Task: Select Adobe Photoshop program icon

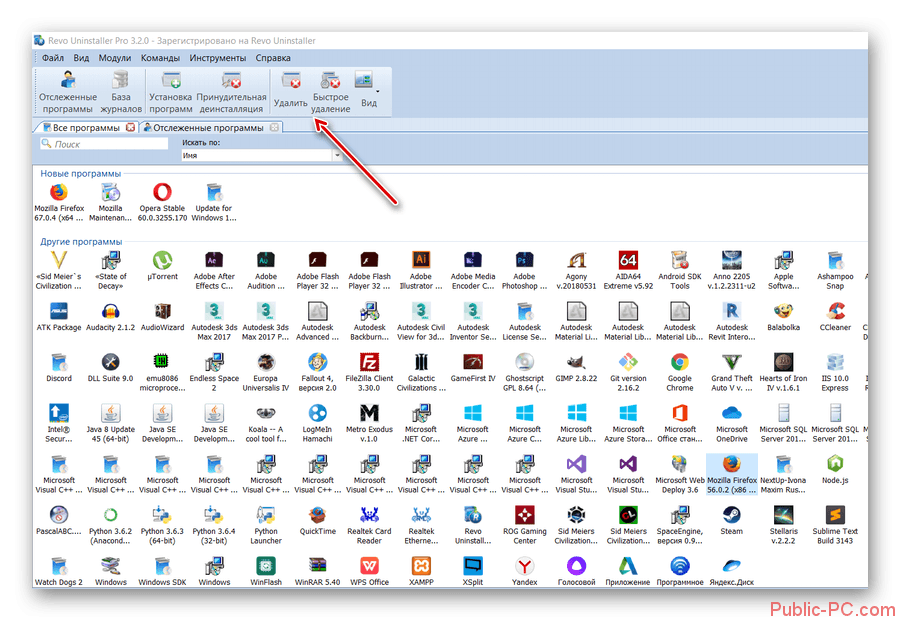Action: [525, 270]
